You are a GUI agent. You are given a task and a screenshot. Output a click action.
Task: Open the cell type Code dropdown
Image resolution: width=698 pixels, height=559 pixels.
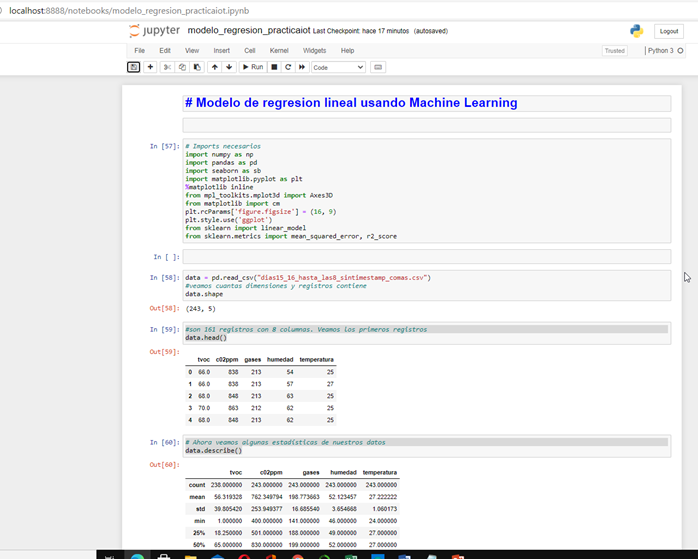click(338, 67)
